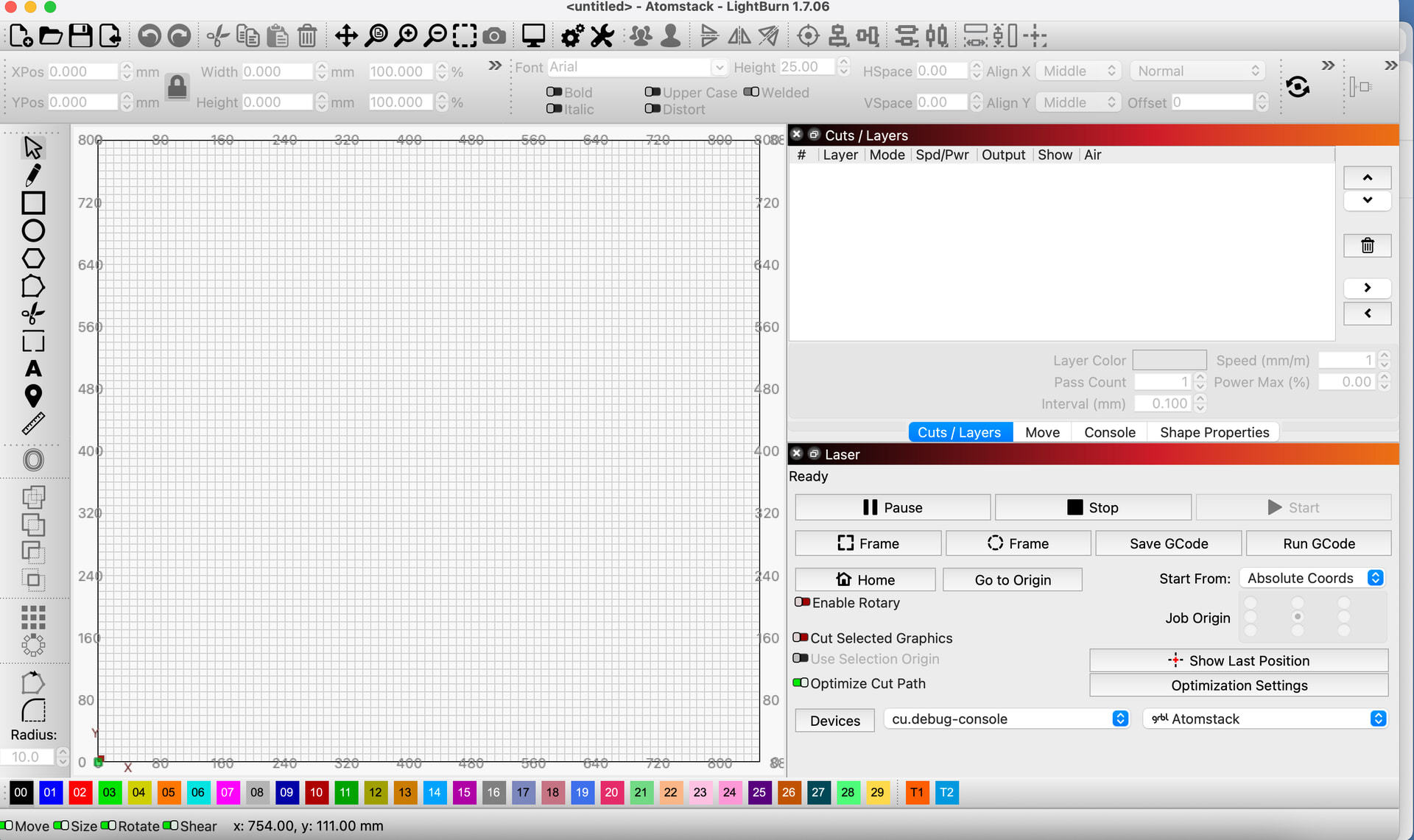
Task: Open Start From Absolute Coords dropdown
Action: 1312,578
